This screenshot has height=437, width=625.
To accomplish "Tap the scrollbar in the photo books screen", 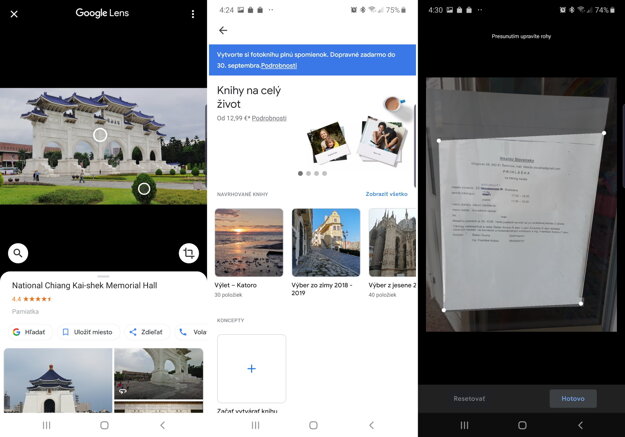I will [415, 146].
